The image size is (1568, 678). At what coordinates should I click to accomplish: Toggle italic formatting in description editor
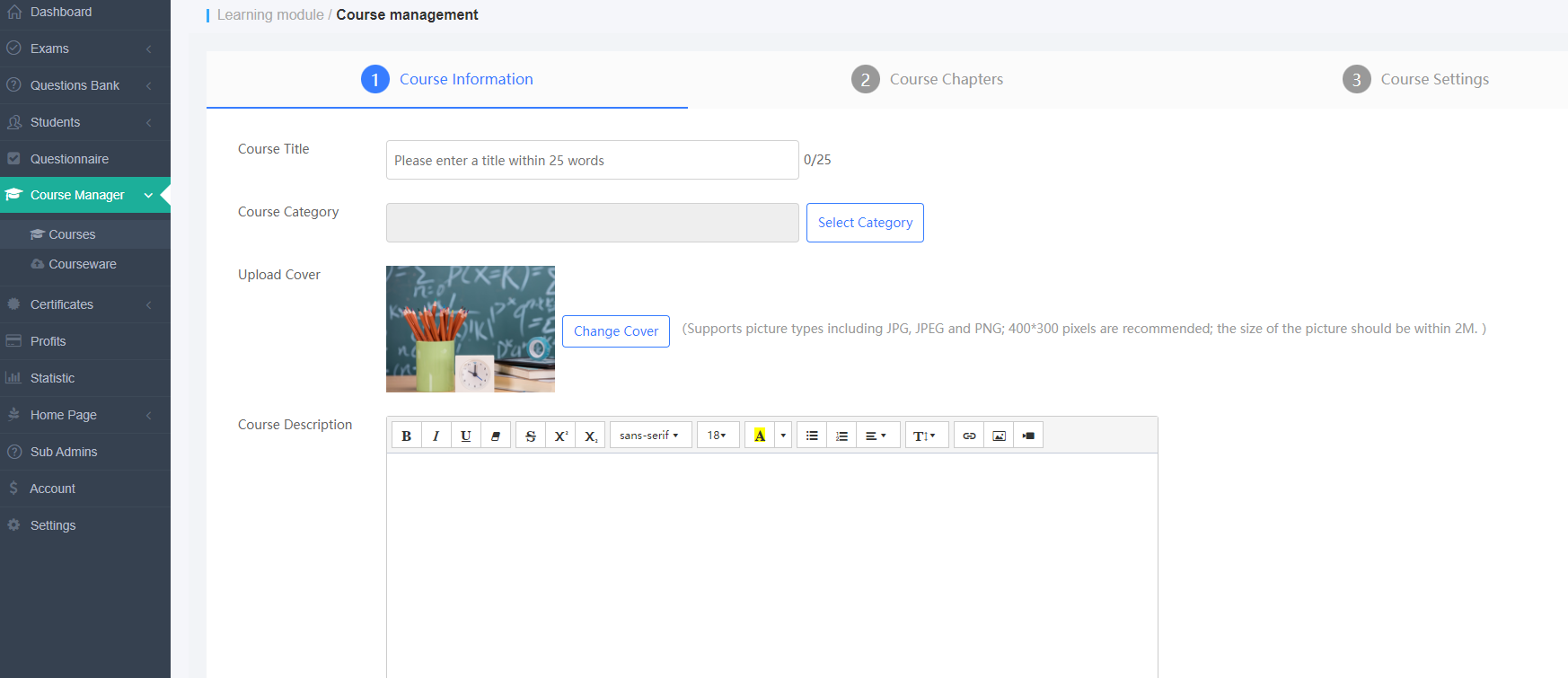coord(436,436)
